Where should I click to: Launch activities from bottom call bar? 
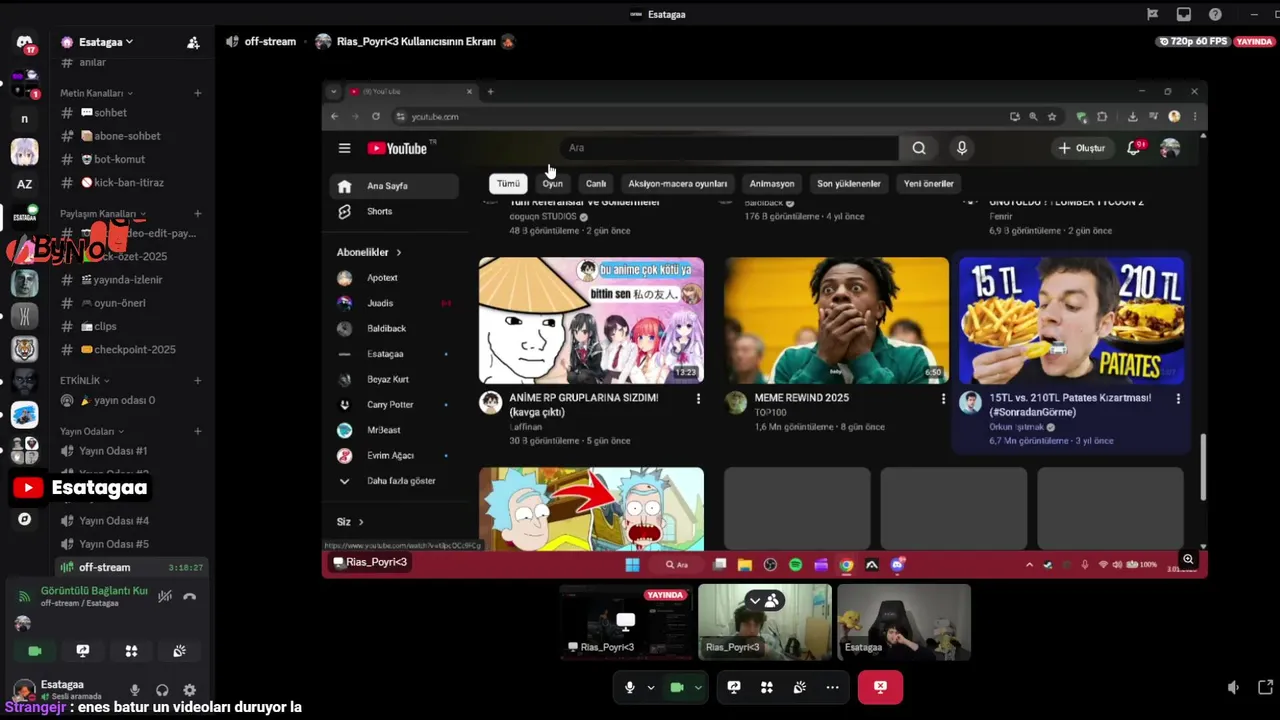click(x=767, y=687)
